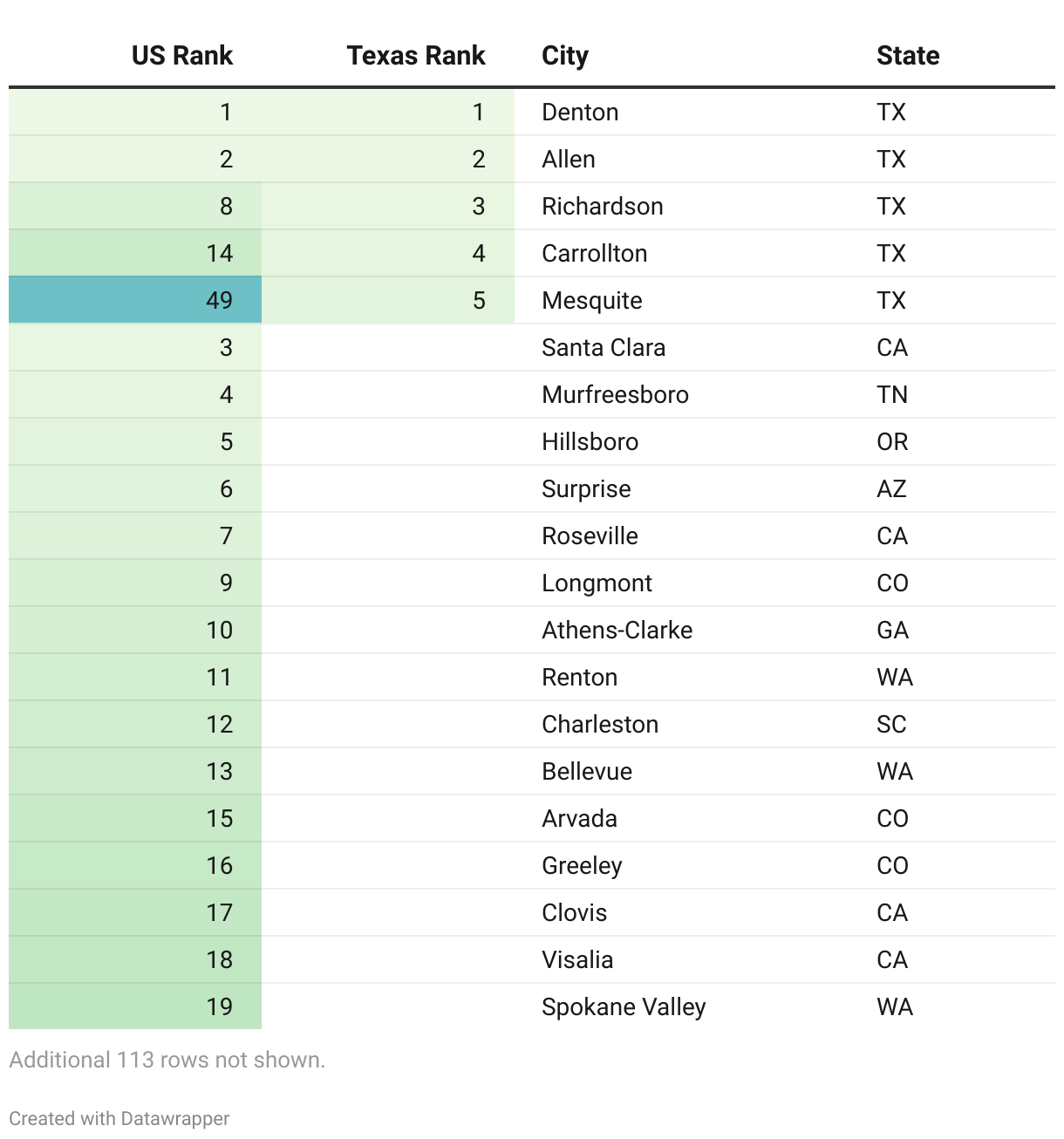Select the OR state cell for Hillsboro

(892, 442)
